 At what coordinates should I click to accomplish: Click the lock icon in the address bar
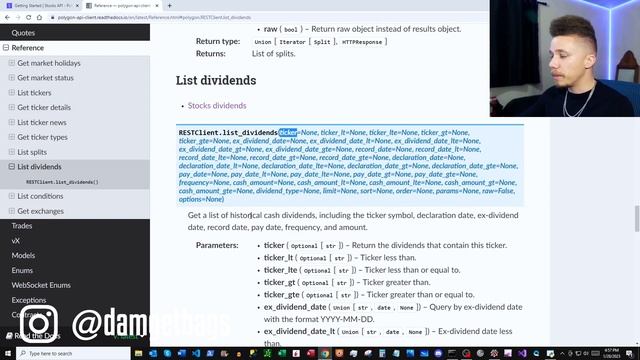point(52,18)
